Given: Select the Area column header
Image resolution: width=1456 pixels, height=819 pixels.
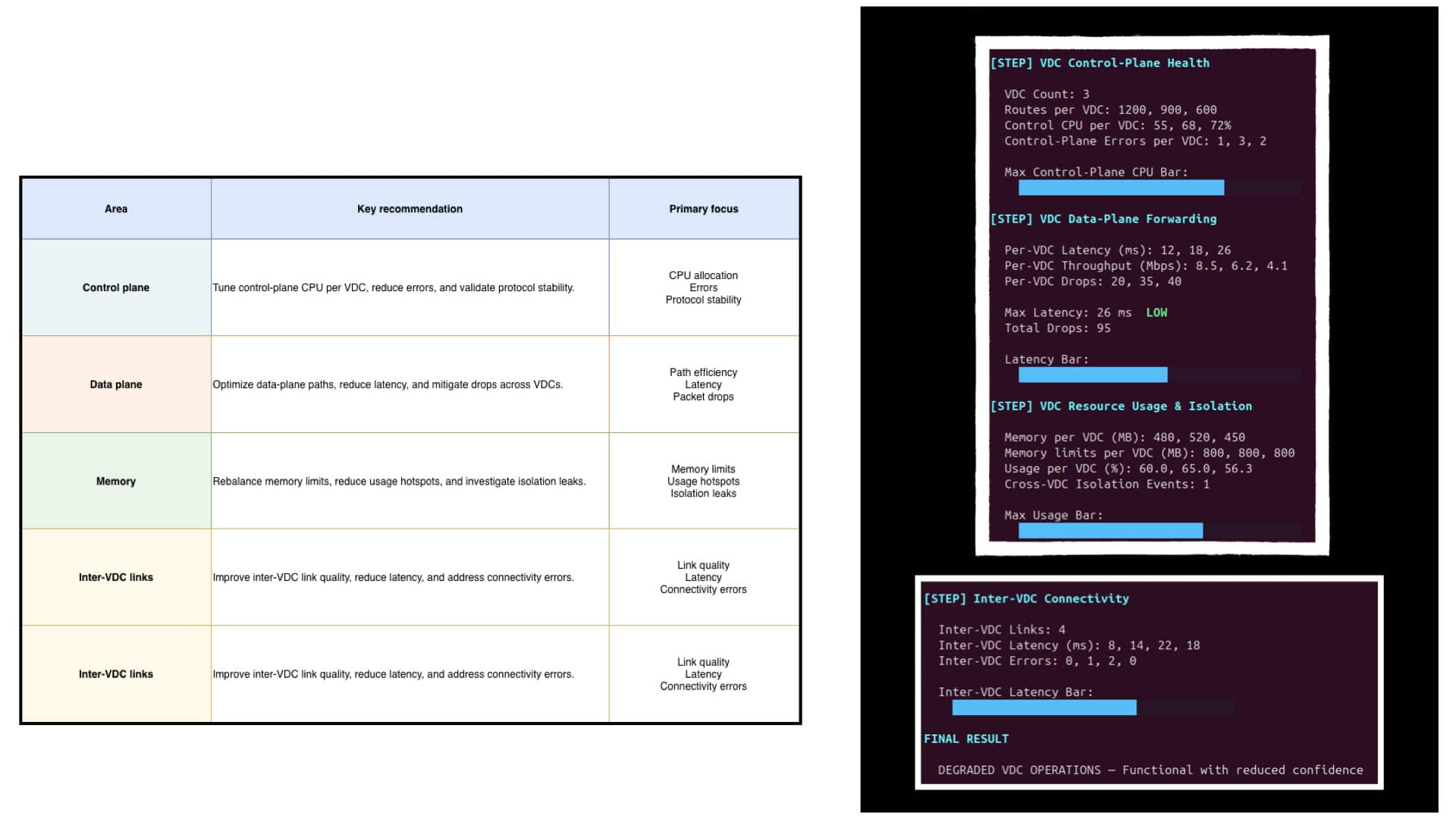Looking at the screenshot, I should (x=116, y=209).
